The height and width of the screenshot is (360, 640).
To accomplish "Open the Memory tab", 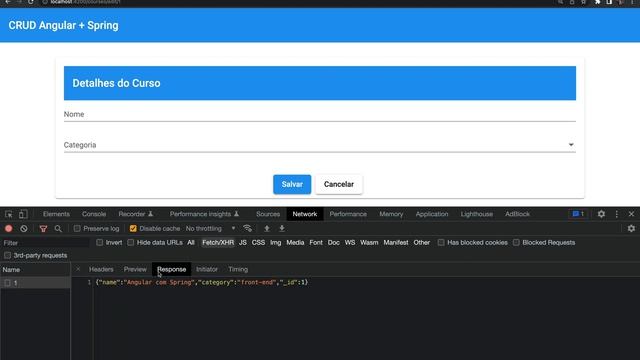I will (x=391, y=214).
